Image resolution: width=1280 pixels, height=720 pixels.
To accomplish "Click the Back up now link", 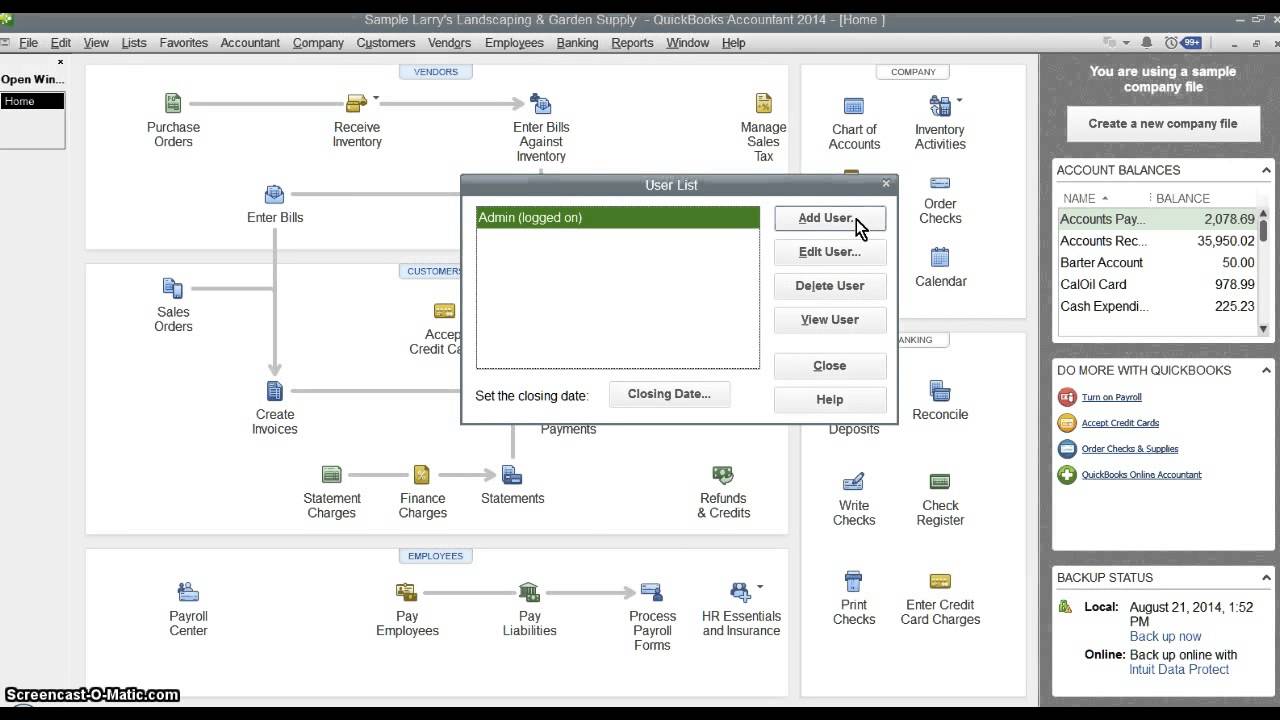I will click(x=1165, y=636).
